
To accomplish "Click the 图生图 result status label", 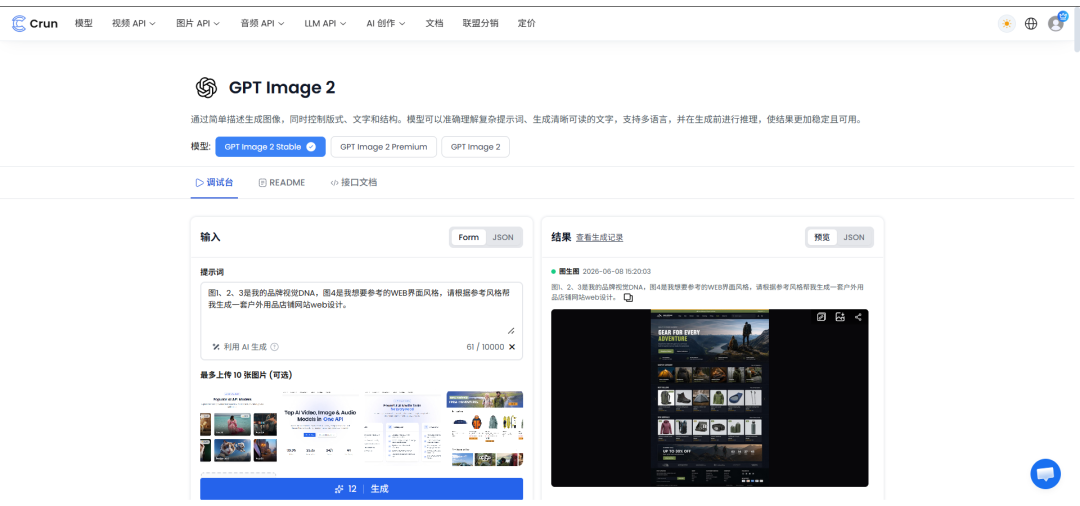I will 569,272.
